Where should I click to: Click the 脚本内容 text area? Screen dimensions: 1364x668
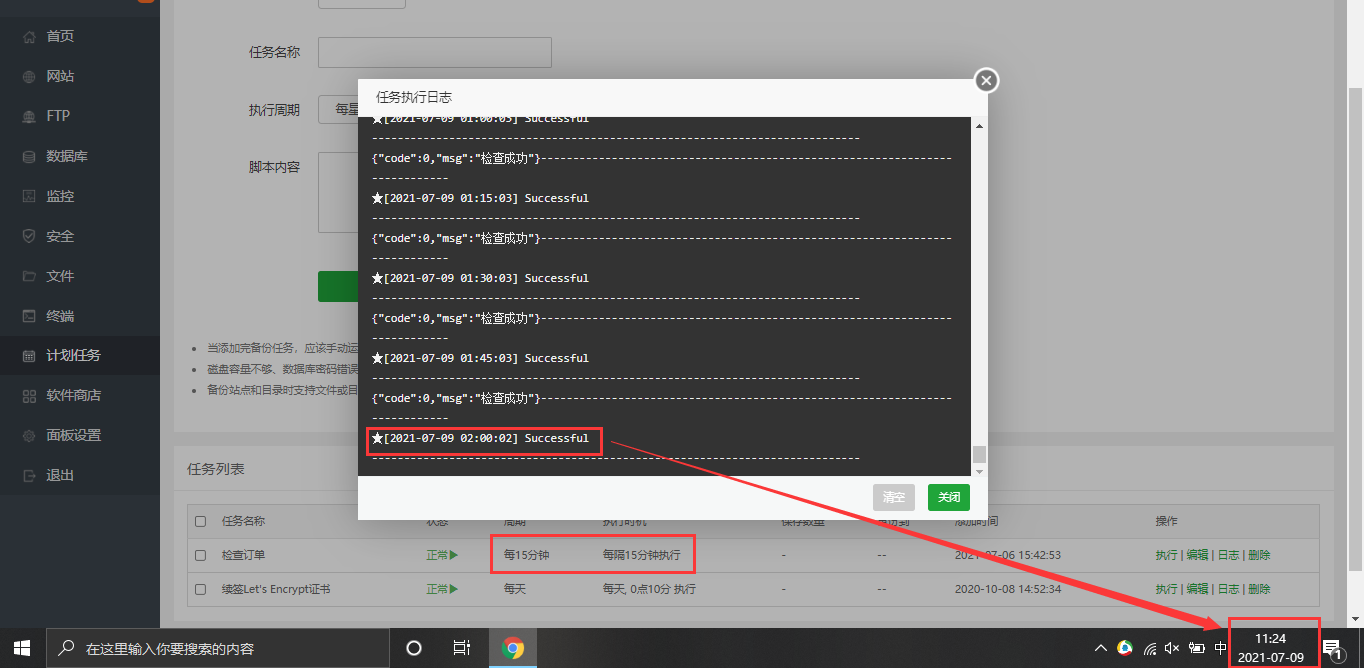click(x=338, y=192)
